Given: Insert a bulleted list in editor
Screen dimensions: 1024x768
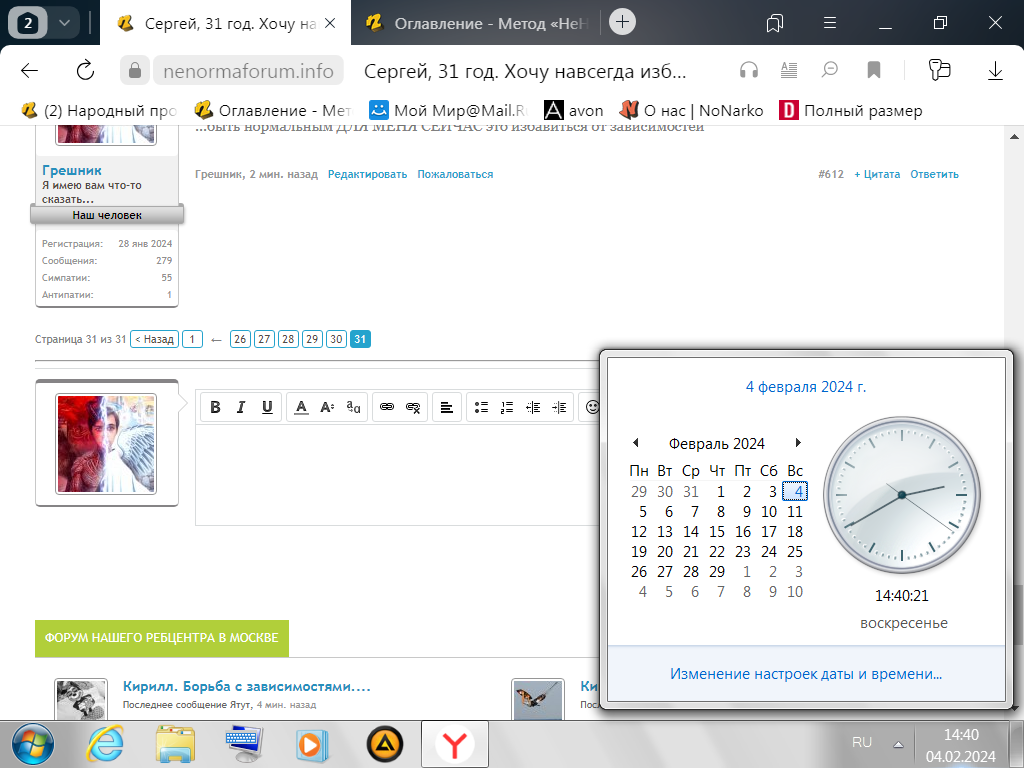Looking at the screenshot, I should [481, 407].
